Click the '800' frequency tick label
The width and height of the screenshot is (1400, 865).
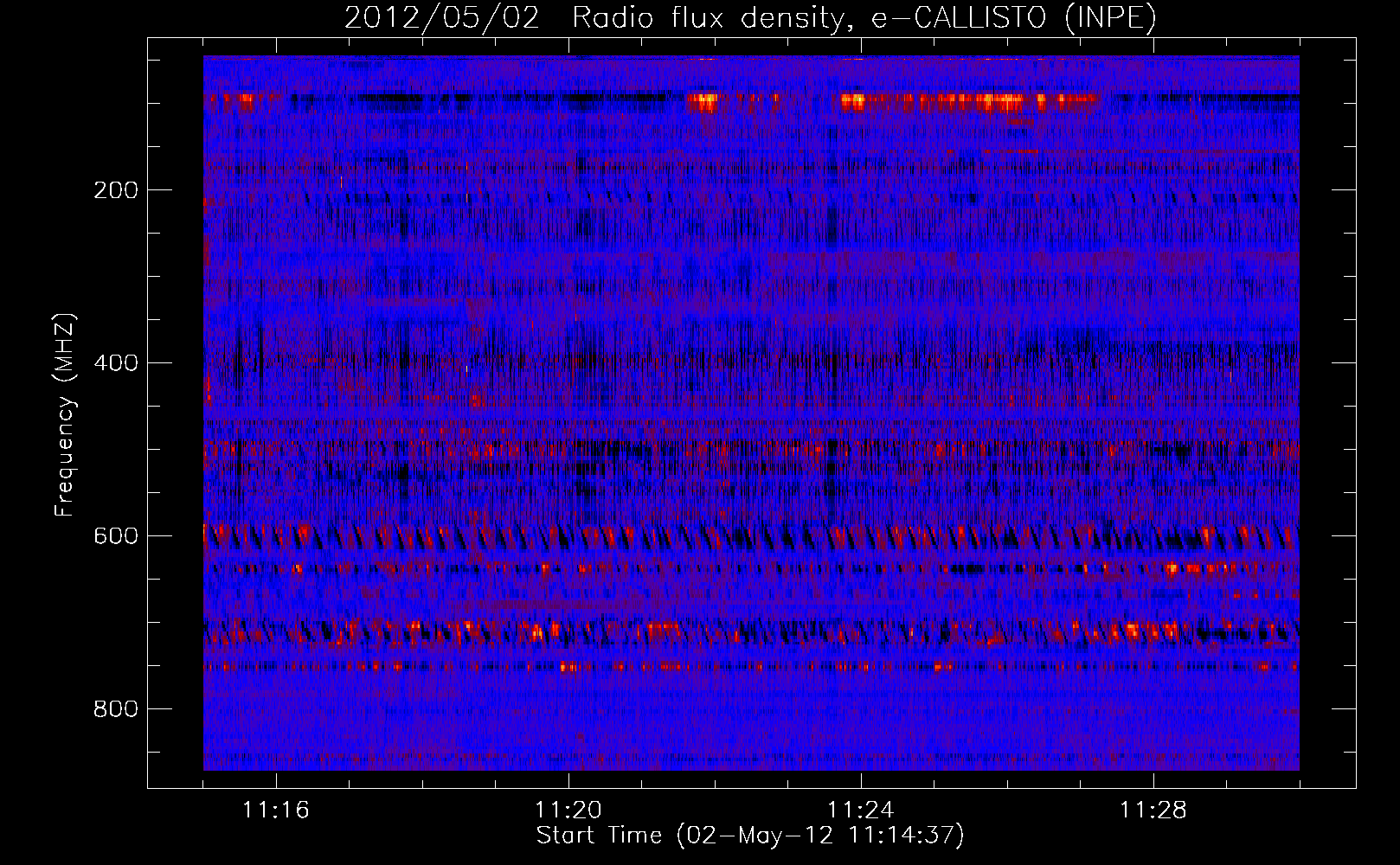116,709
